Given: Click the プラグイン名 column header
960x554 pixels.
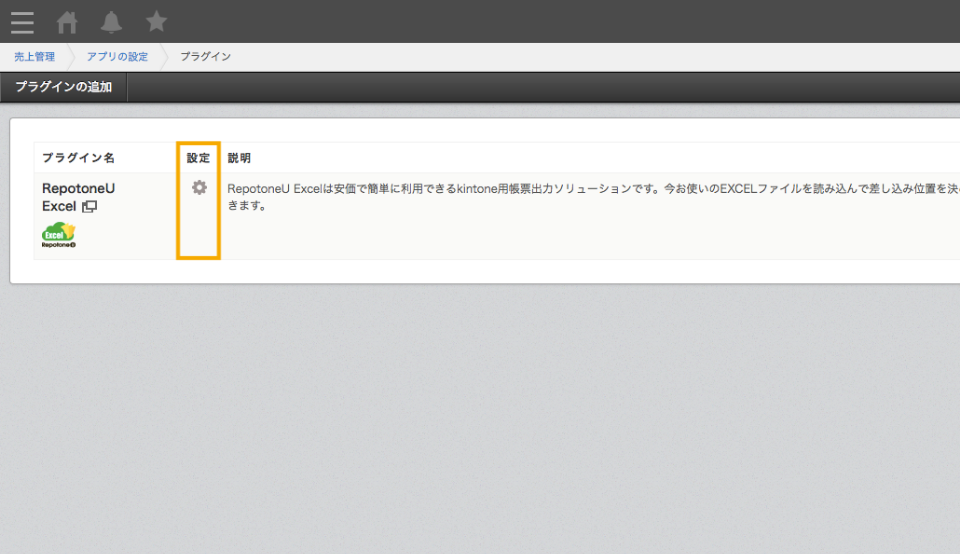Looking at the screenshot, I should (78, 158).
